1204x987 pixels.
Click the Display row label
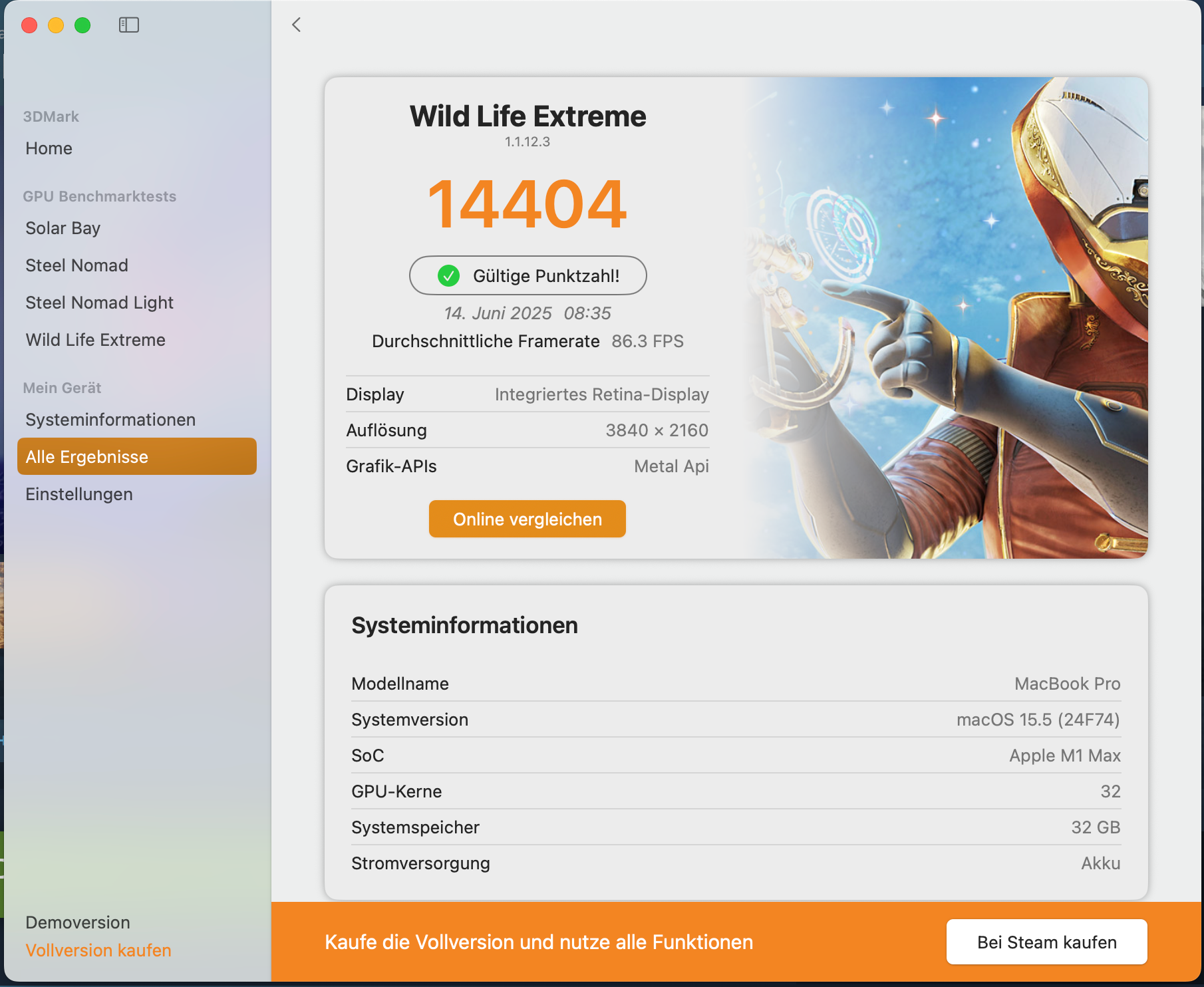tap(375, 394)
